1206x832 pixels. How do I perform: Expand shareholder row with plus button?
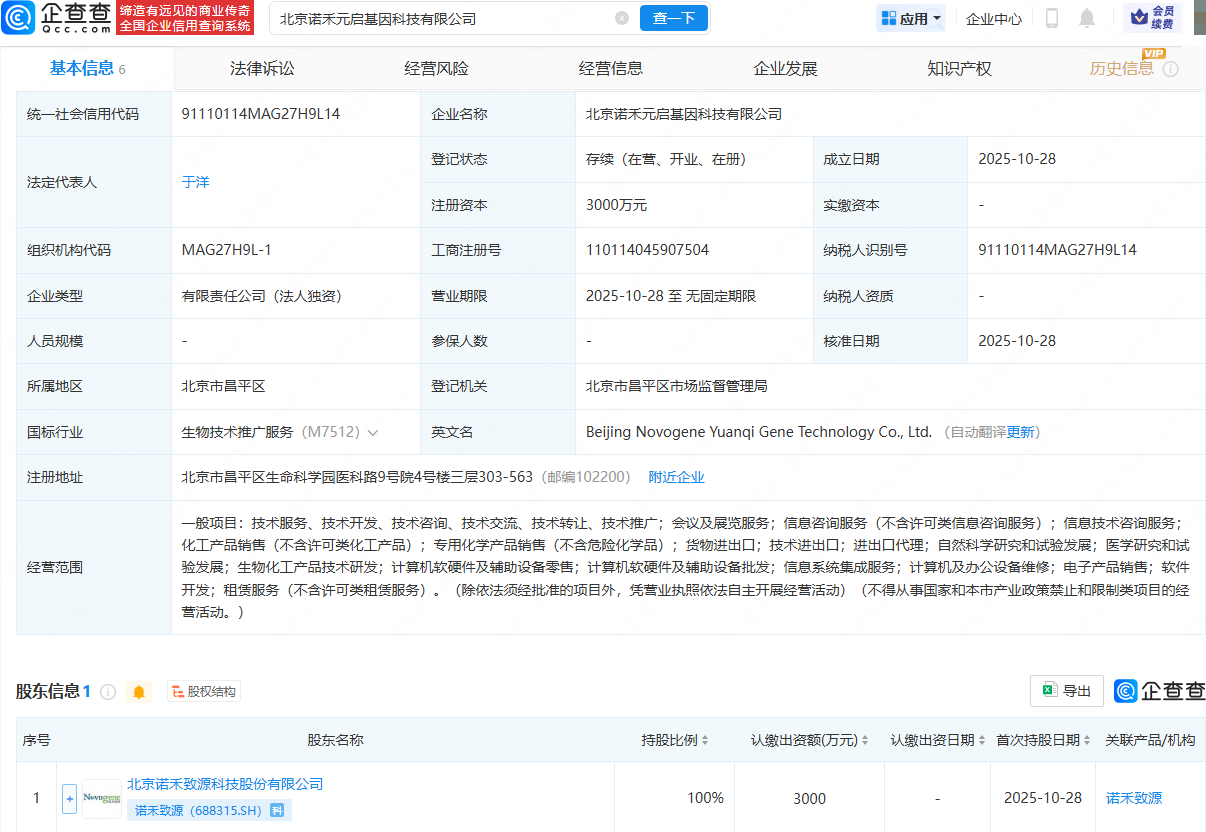(x=69, y=798)
